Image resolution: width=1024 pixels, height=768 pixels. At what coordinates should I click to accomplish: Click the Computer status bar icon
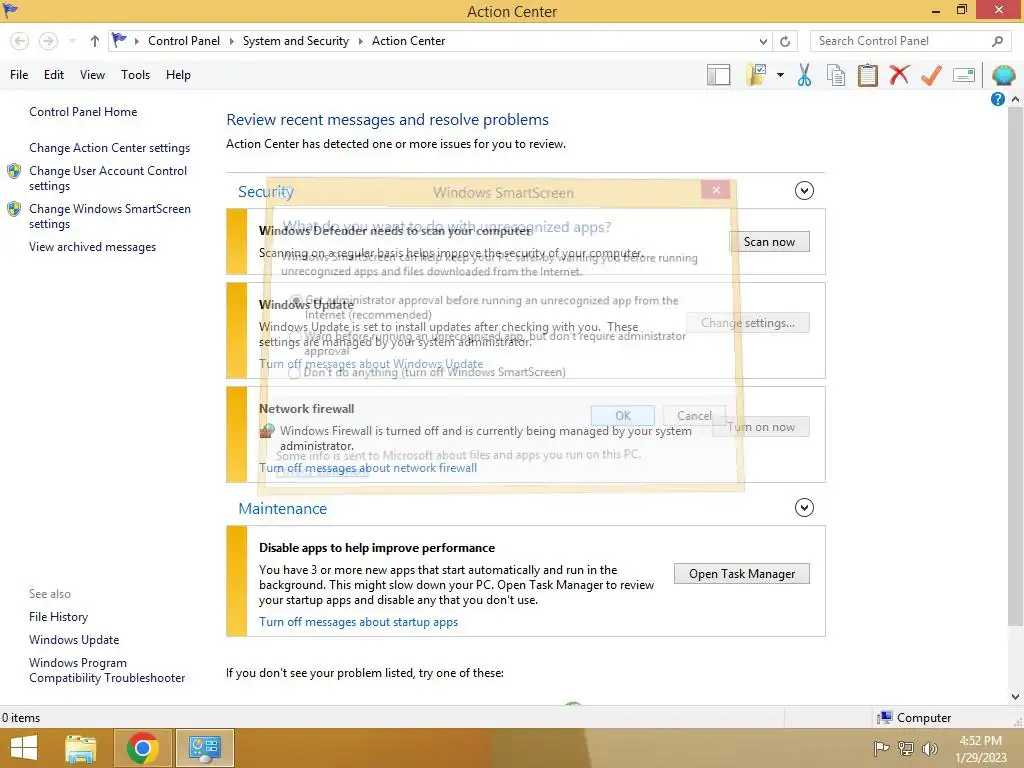coord(885,718)
